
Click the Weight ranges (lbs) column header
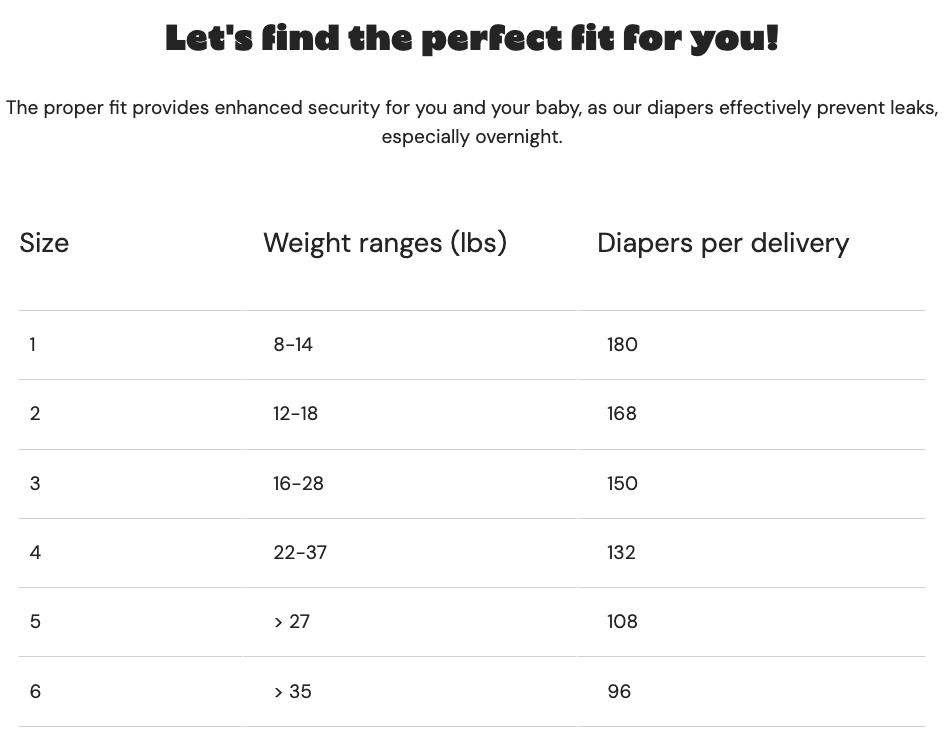pos(385,243)
